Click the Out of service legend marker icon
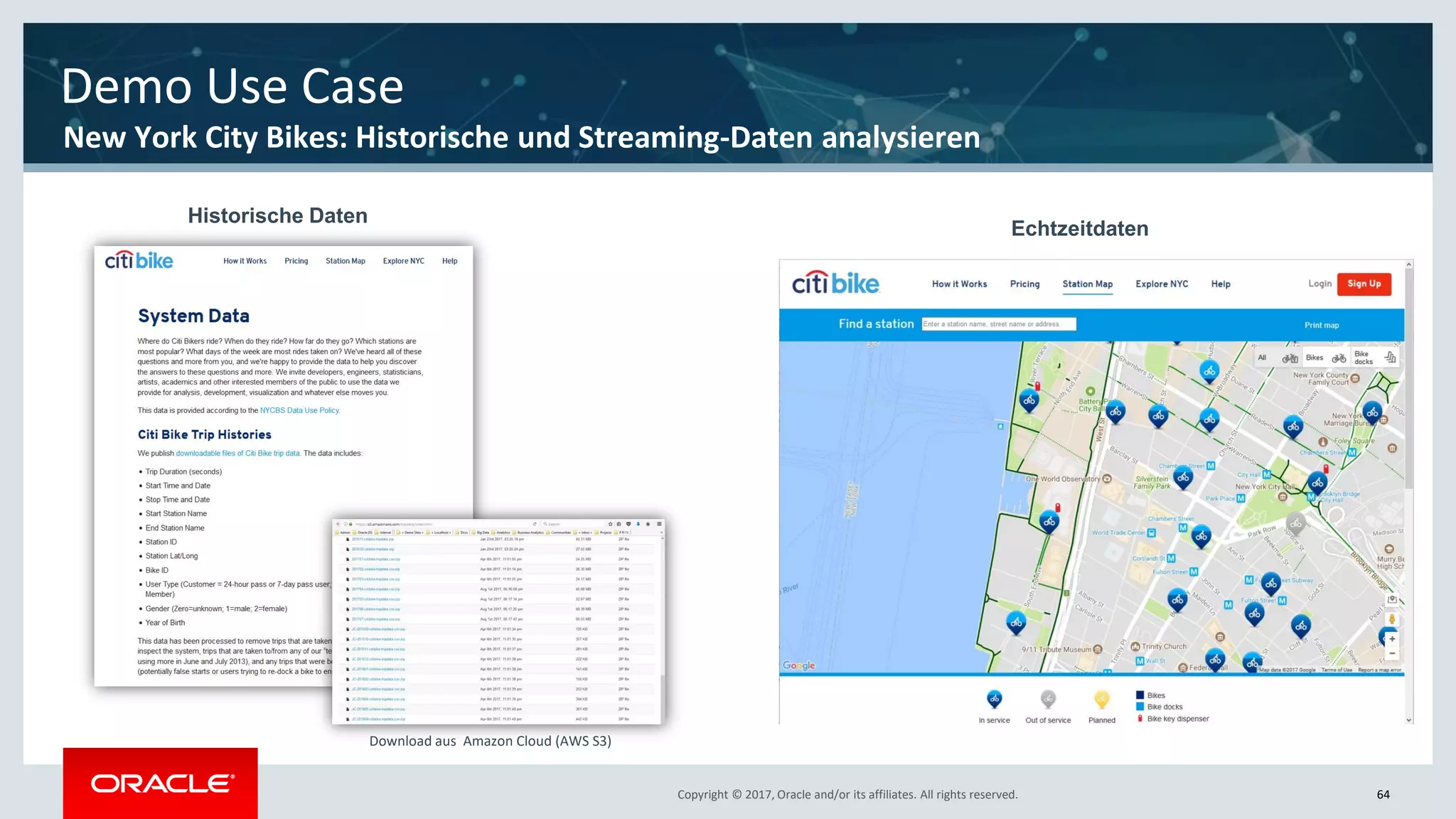Viewport: 1456px width, 819px height. click(x=1048, y=700)
